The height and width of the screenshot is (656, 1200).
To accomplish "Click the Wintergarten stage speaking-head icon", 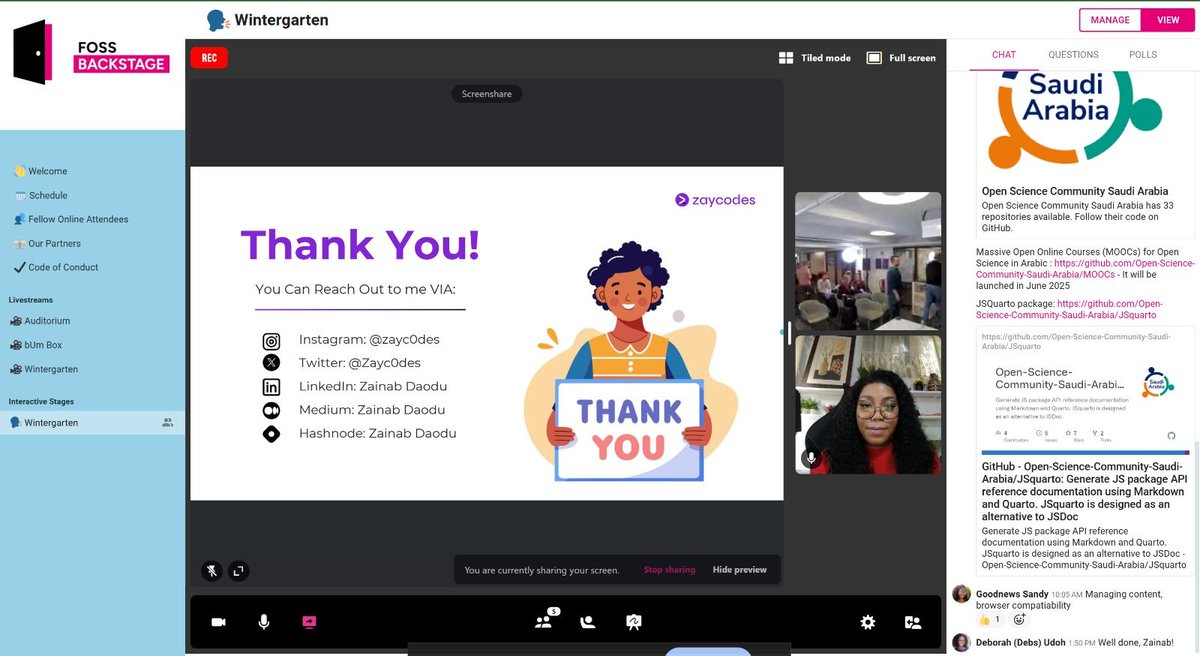I will pyautogui.click(x=217, y=20).
